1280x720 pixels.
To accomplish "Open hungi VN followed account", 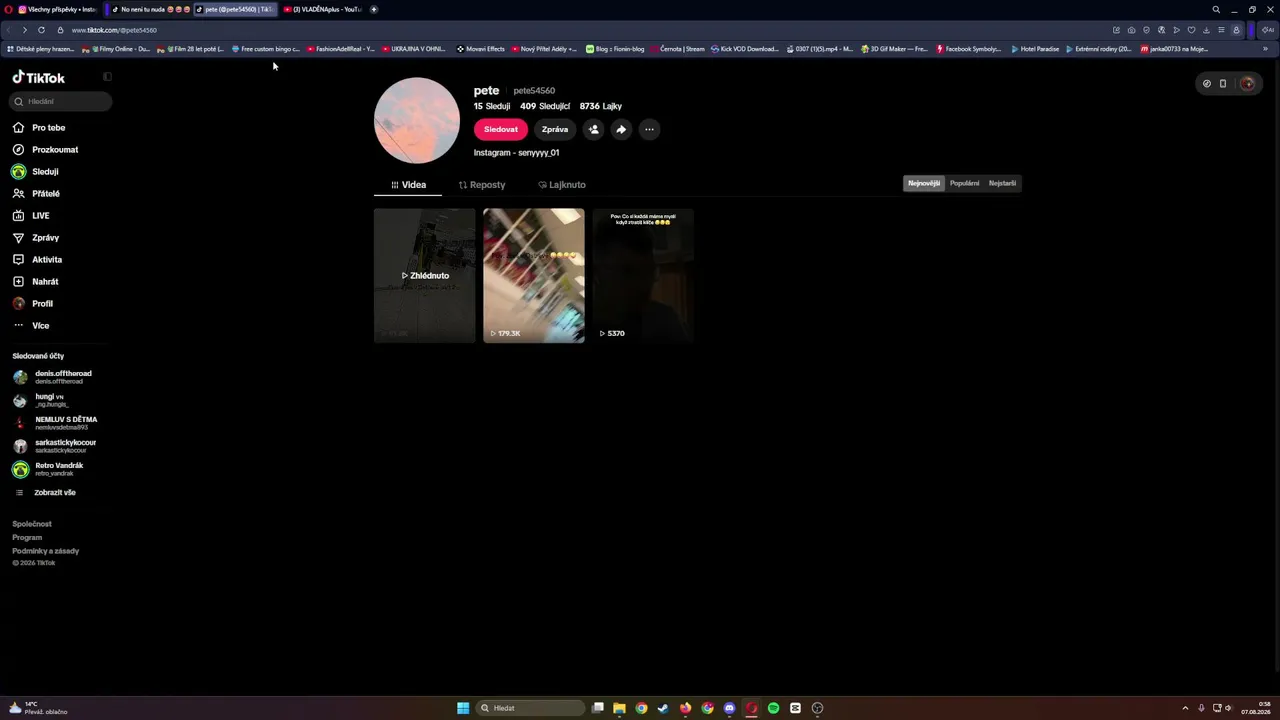I will pyautogui.click(x=40, y=400).
